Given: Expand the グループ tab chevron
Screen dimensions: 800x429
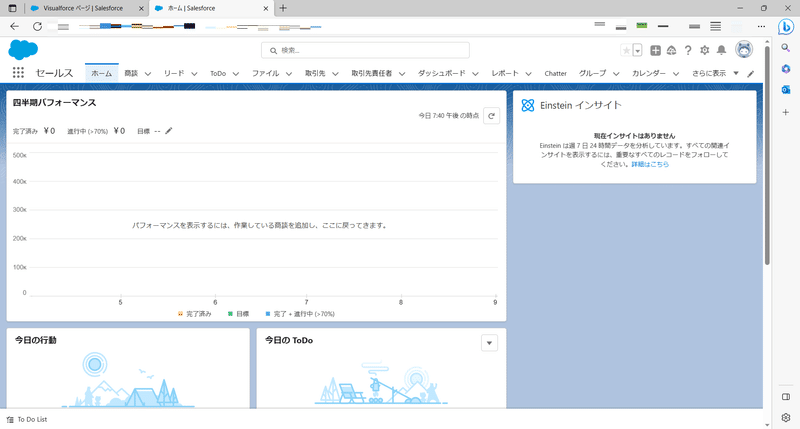Looking at the screenshot, I should 616,73.
